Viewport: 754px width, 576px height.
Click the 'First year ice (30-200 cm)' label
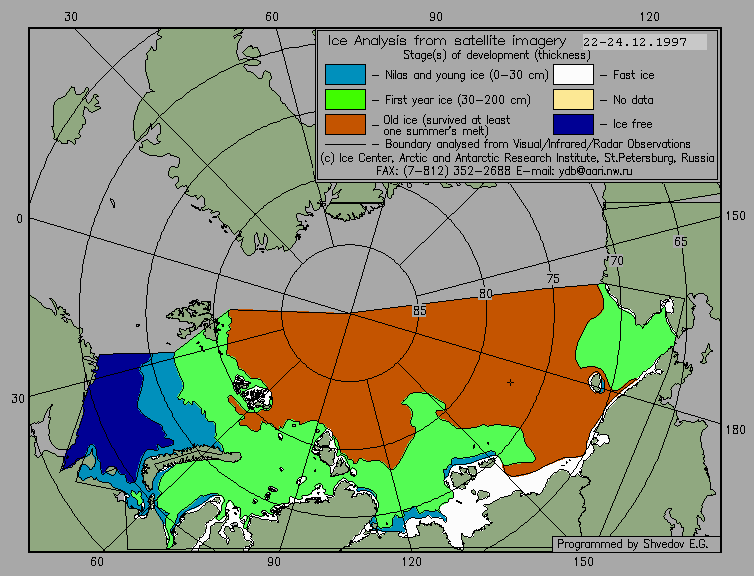tap(458, 100)
